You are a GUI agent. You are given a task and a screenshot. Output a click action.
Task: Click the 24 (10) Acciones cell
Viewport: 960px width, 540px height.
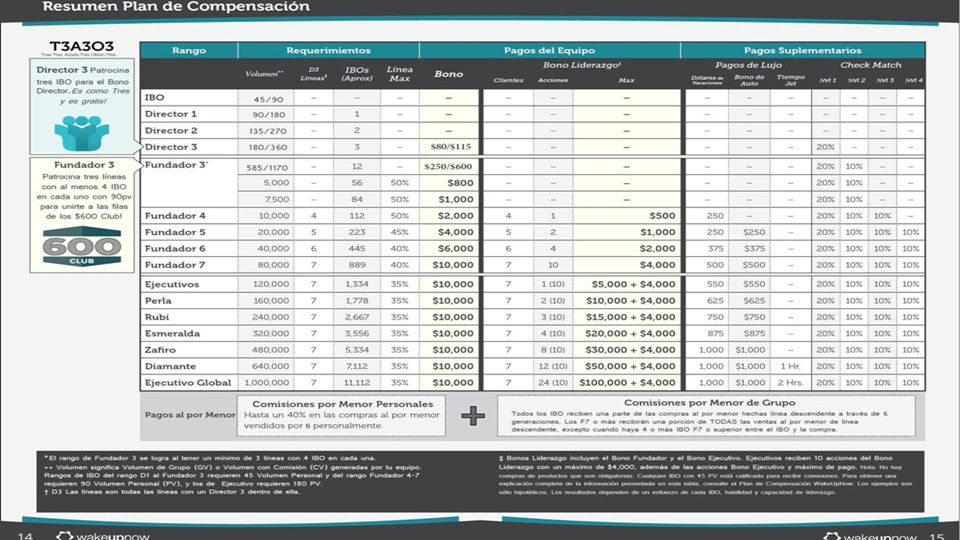pyautogui.click(x=553, y=383)
